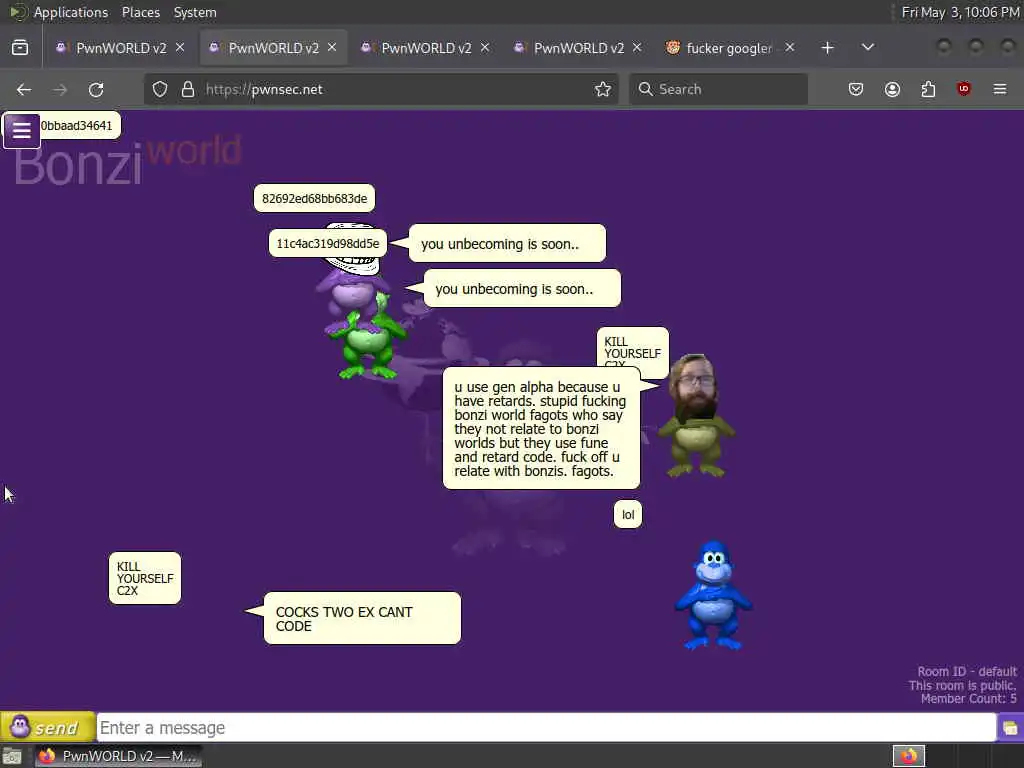This screenshot has height=768, width=1024.
Task: Click the Firefox Search box
Action: 718,89
